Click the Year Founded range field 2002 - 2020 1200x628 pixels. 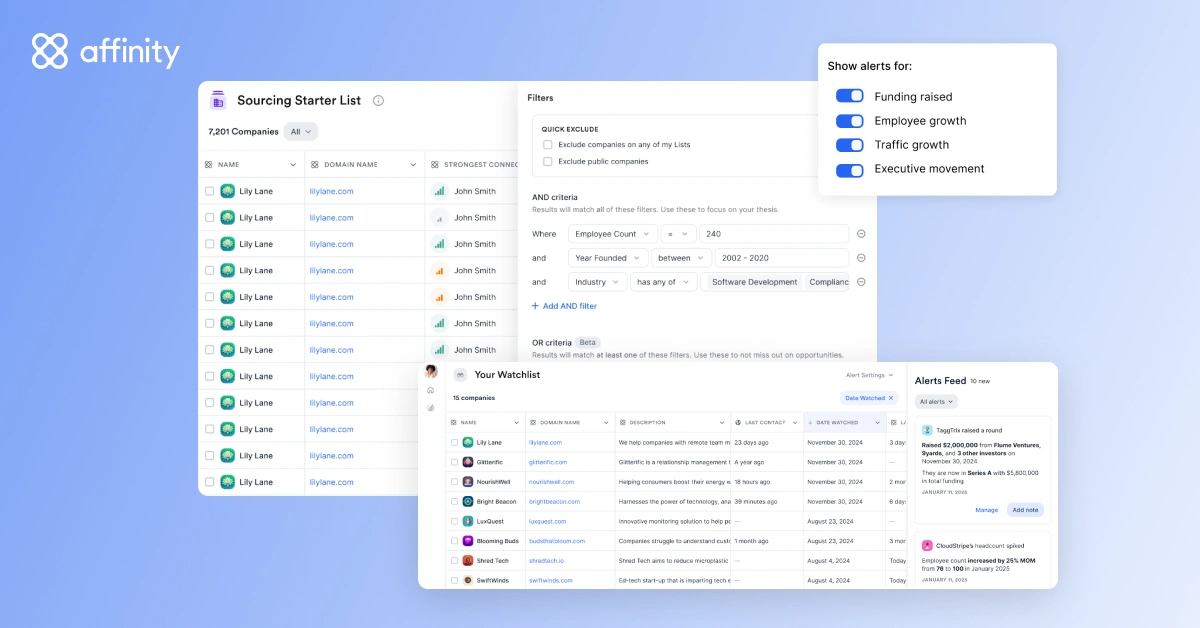coord(781,258)
